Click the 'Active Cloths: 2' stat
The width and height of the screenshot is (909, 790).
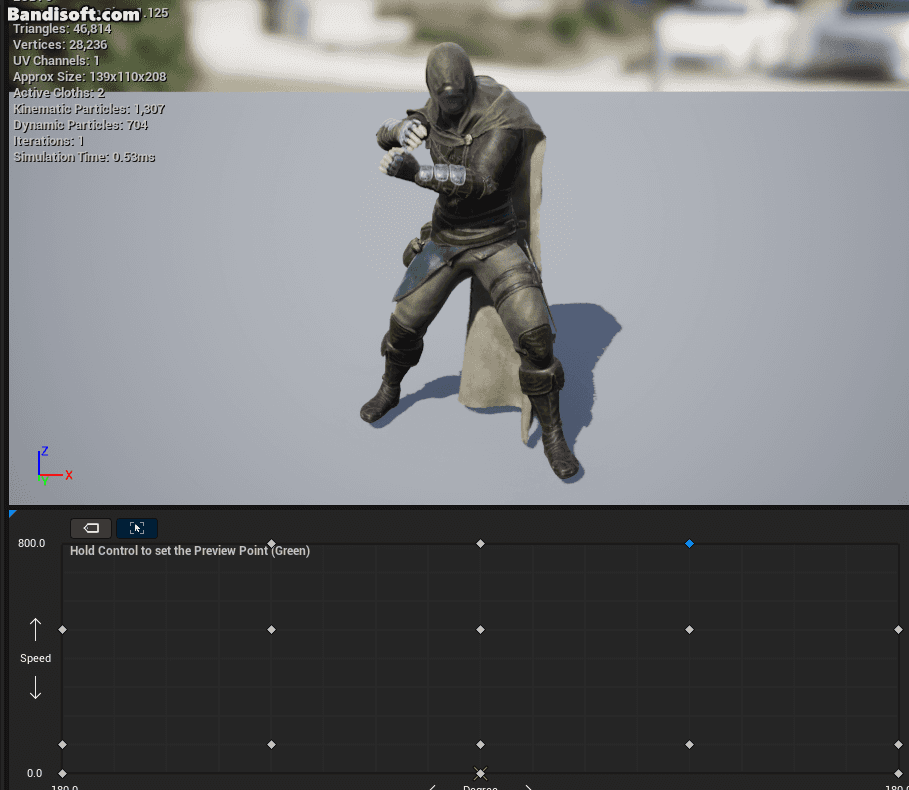(x=59, y=93)
